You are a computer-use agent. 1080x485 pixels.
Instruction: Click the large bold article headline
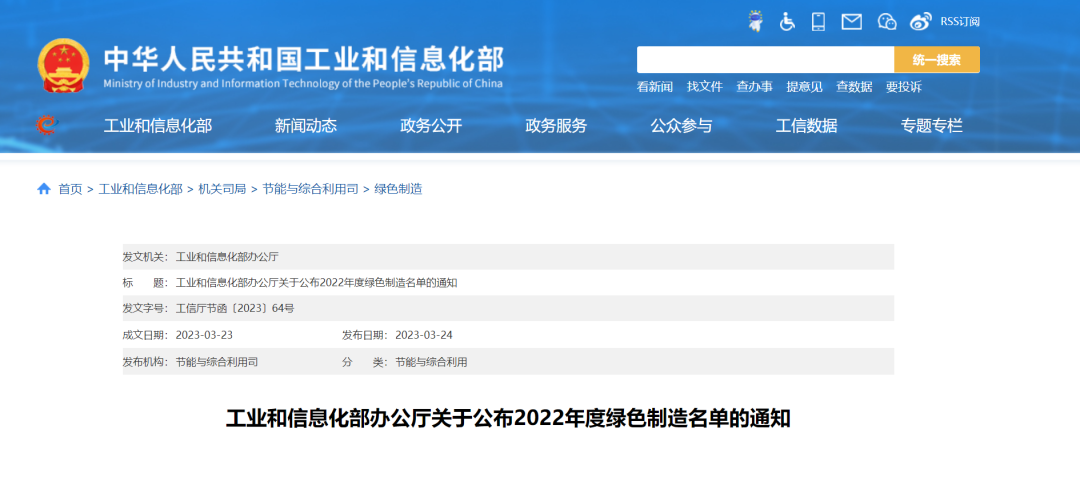pyautogui.click(x=508, y=418)
